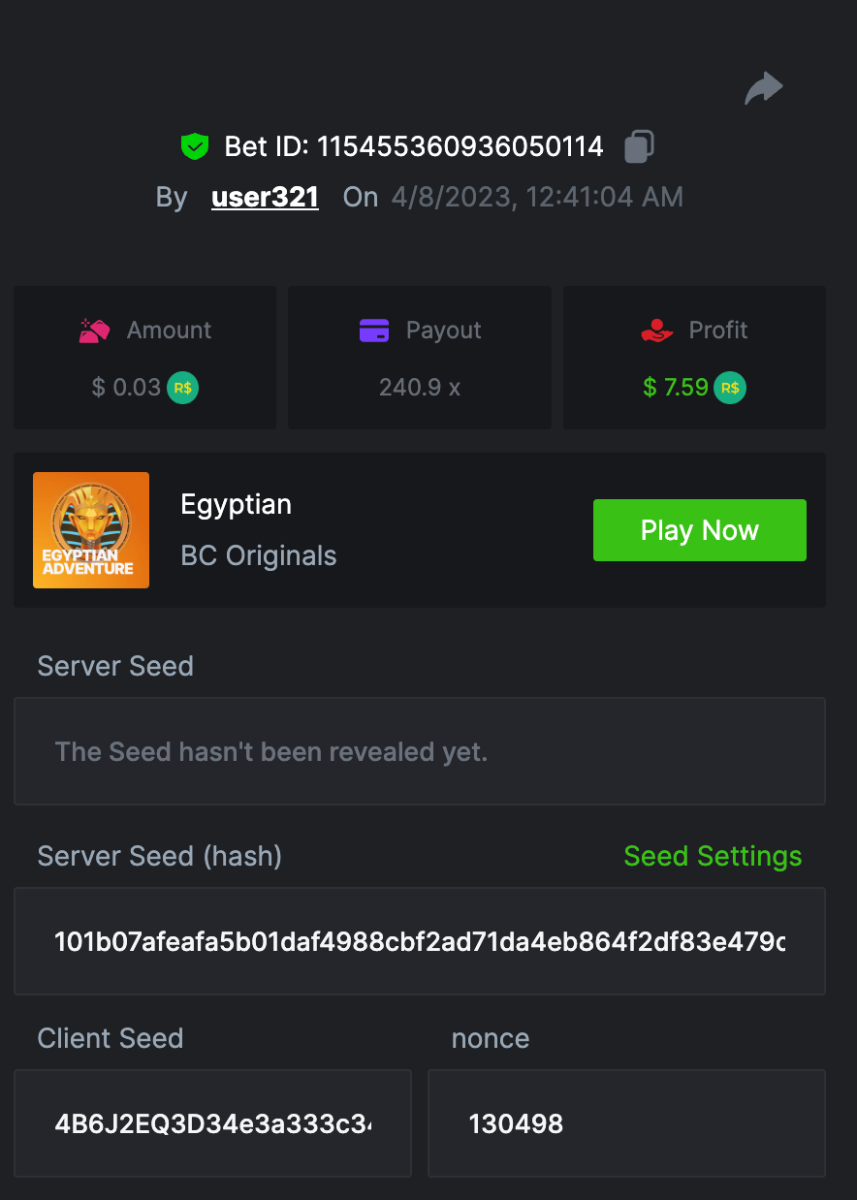Select the Server Seed hash field

click(419, 941)
